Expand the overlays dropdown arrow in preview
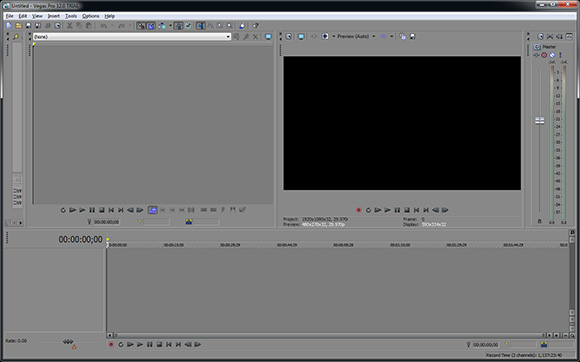This screenshot has height=362, width=580. coord(391,36)
